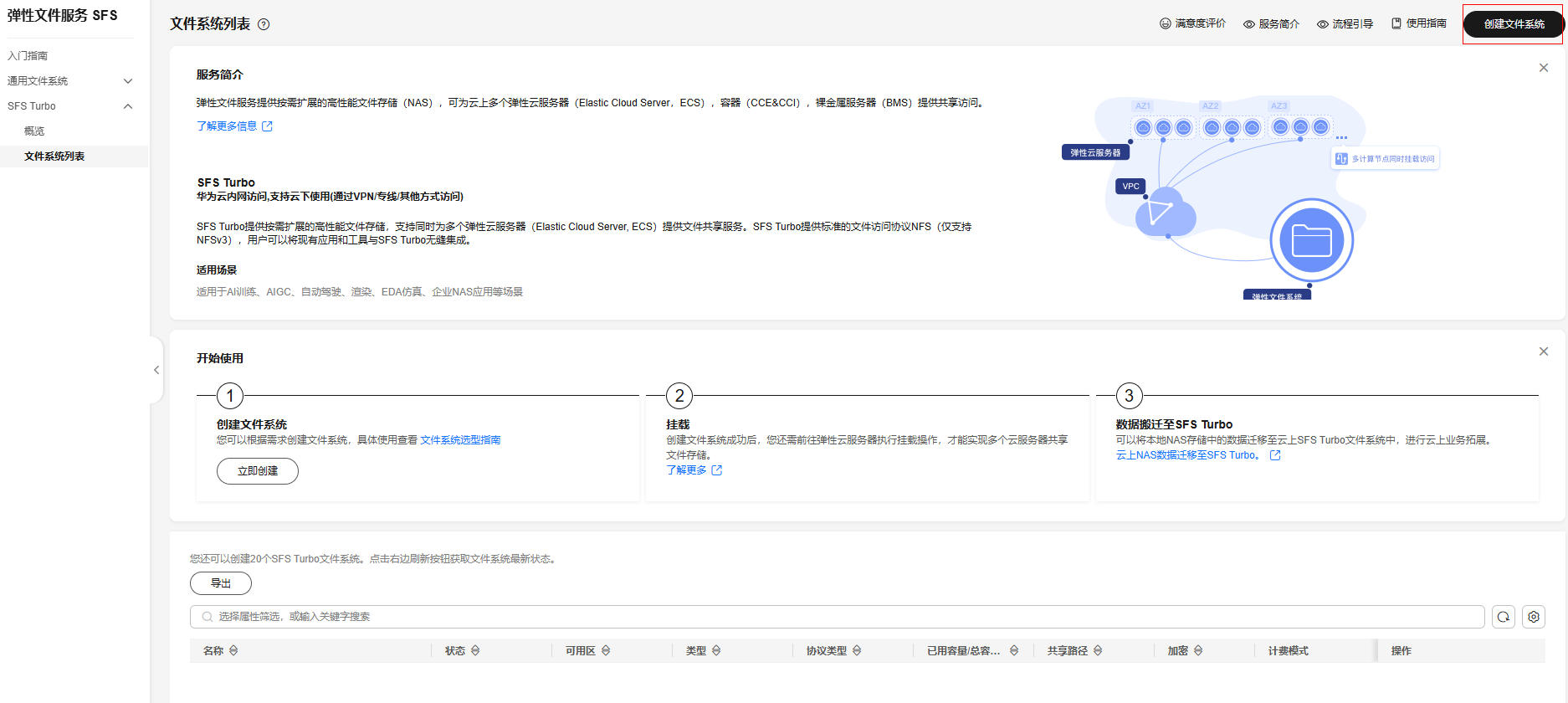
Task: Click external-link icon beside 了解更多信息
Action: coord(268,126)
